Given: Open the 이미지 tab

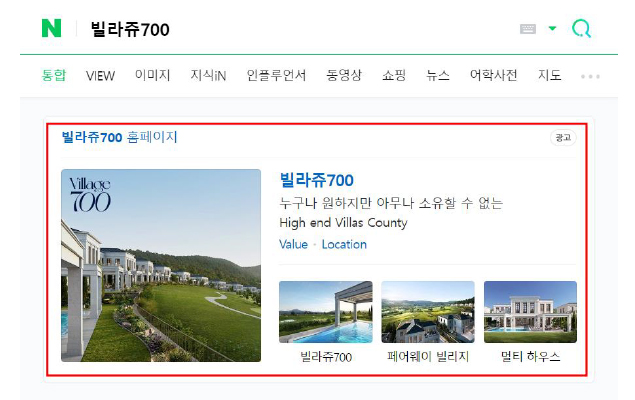Looking at the screenshot, I should point(153,75).
